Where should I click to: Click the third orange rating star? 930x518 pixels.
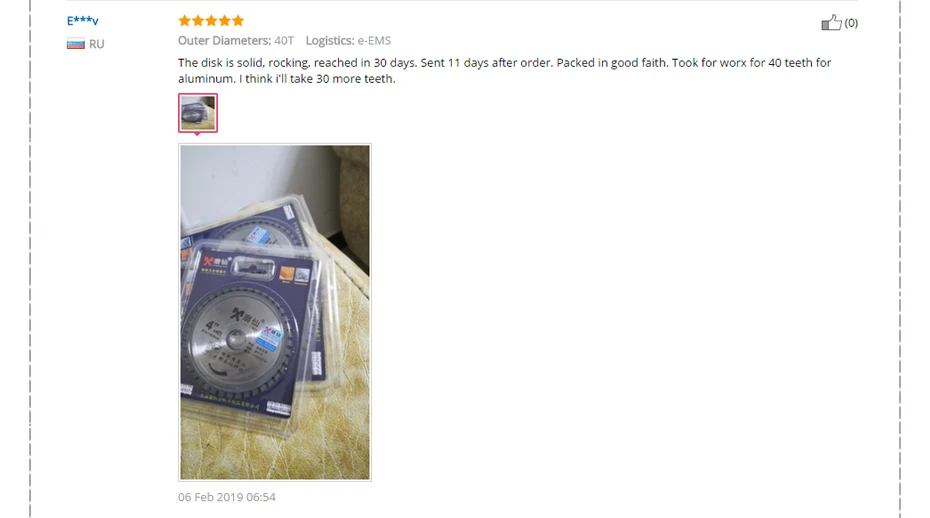[x=211, y=21]
